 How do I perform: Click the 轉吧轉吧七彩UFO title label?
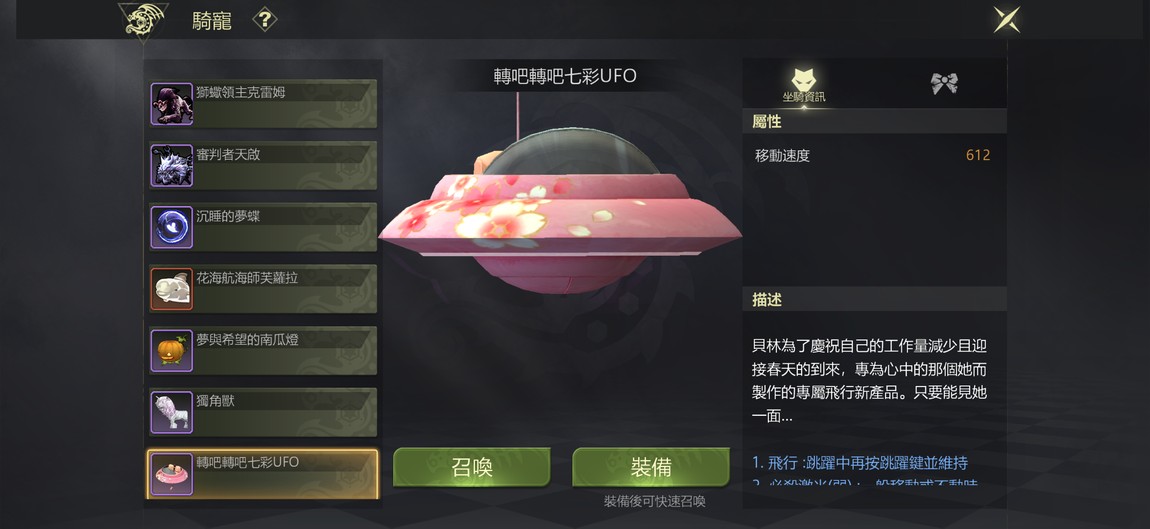click(565, 76)
